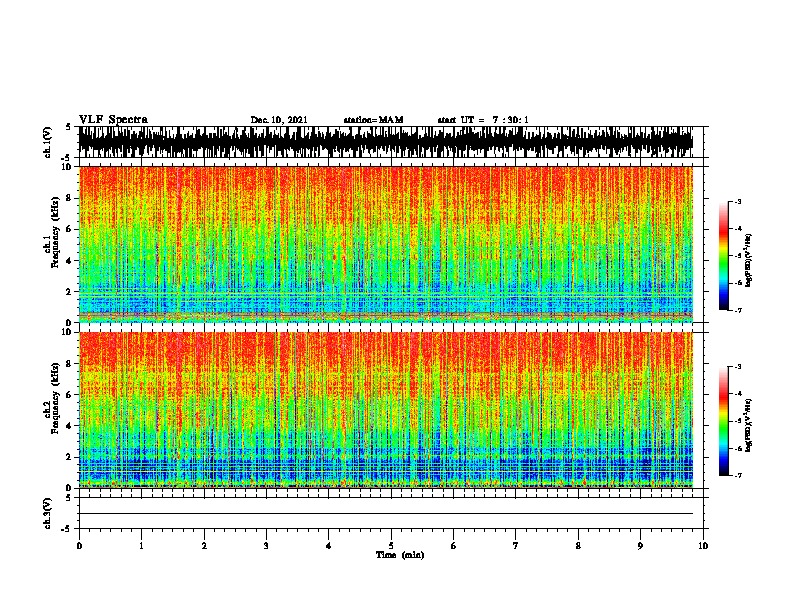Click the ch.2 color scale bar
The width and height of the screenshot is (792, 612).
coord(724,421)
